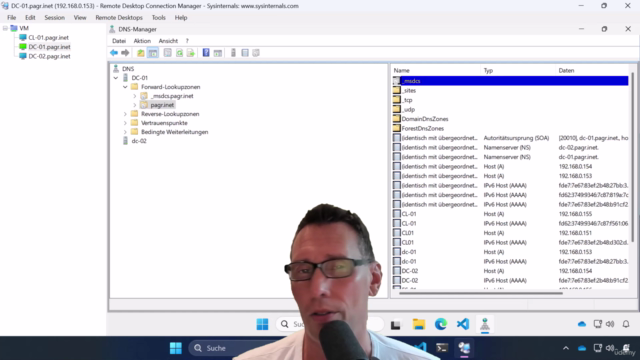Click the greyed-out last toolbar icon

pyautogui.click(x=256, y=53)
